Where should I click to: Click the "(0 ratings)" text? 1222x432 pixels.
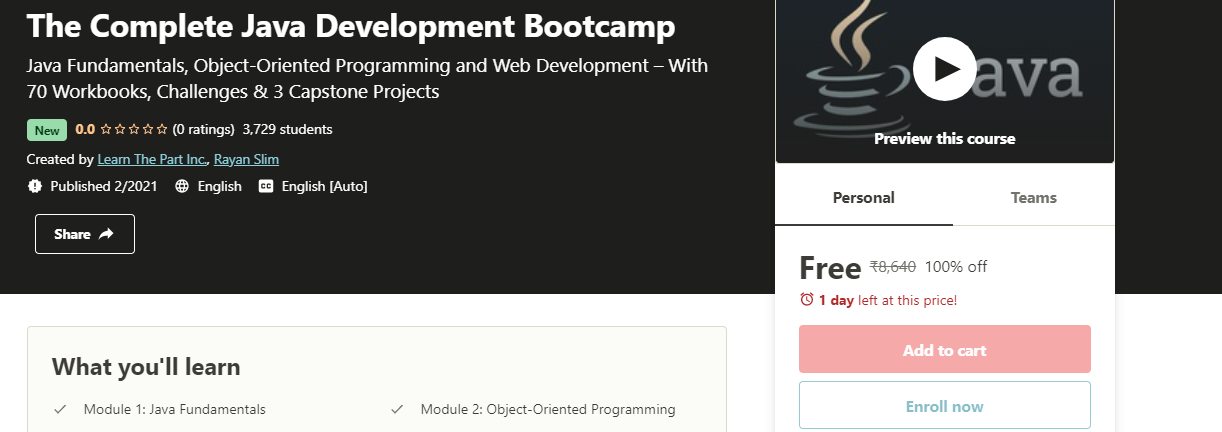click(x=203, y=129)
